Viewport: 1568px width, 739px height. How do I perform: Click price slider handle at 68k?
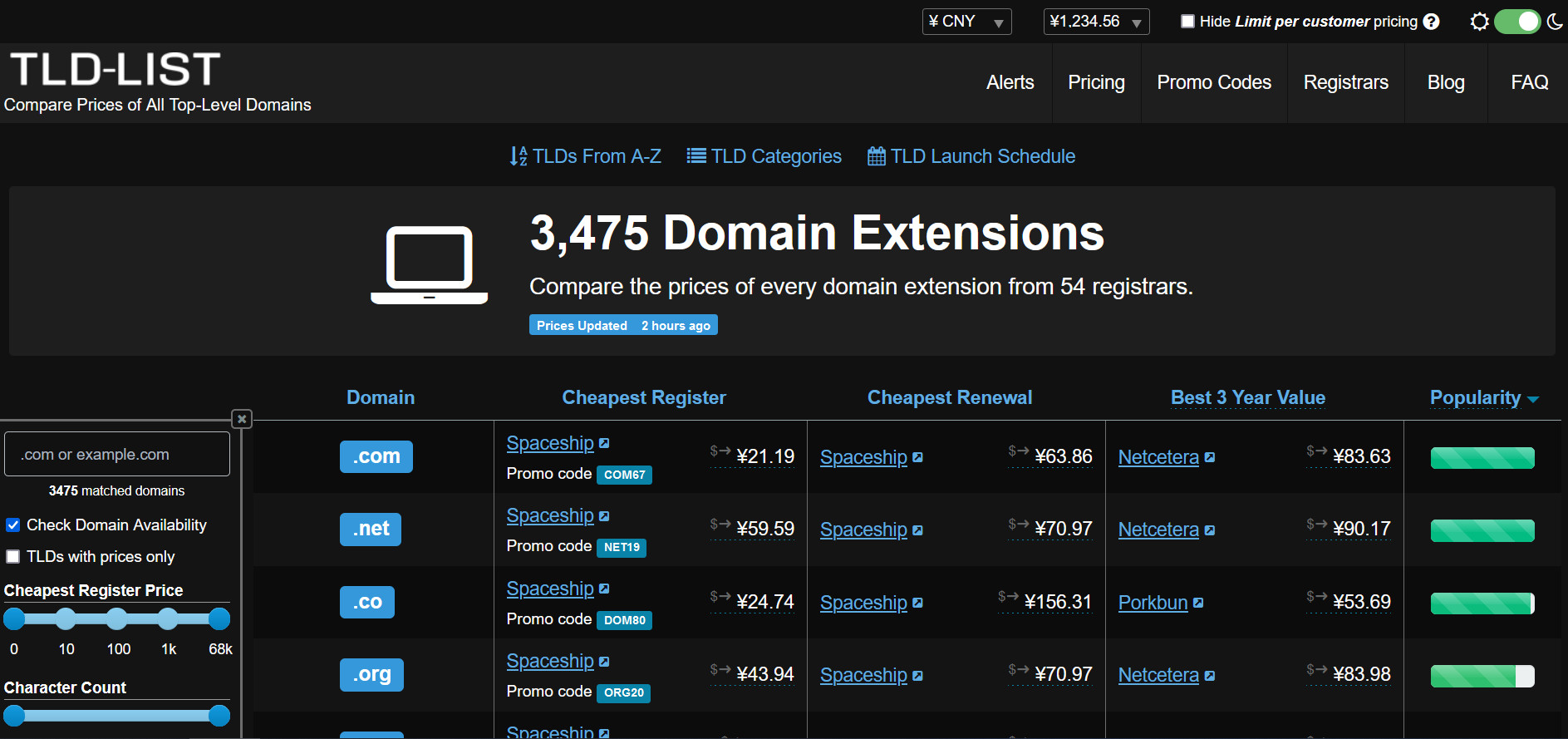[219, 618]
